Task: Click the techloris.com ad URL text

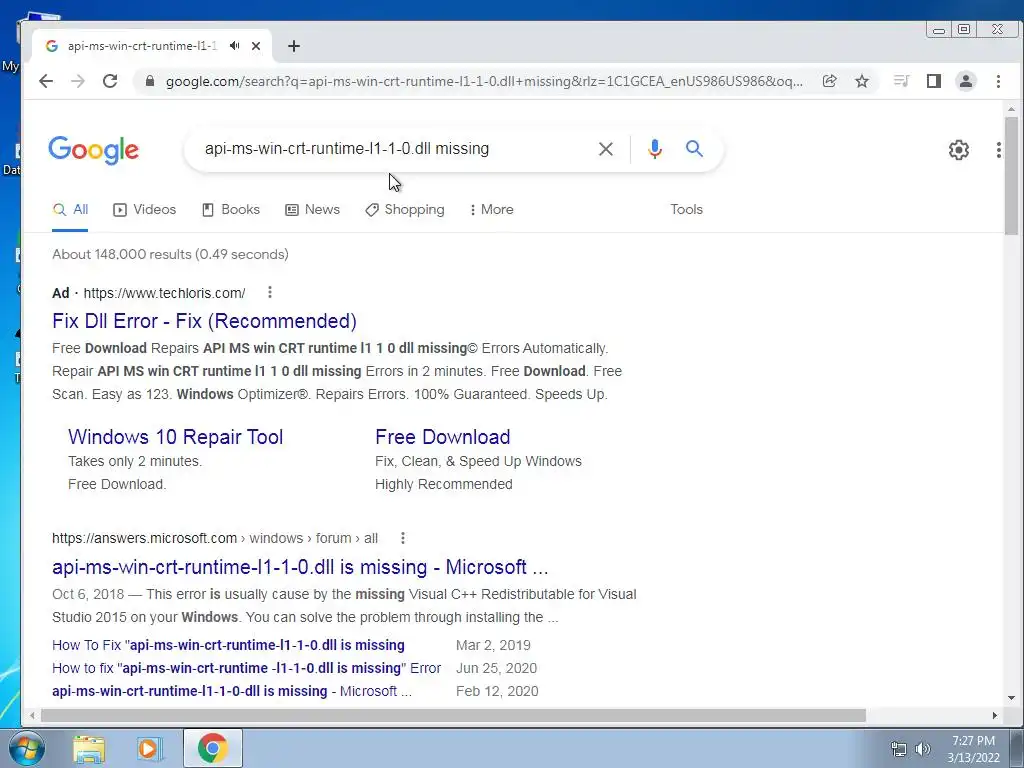Action: [165, 293]
